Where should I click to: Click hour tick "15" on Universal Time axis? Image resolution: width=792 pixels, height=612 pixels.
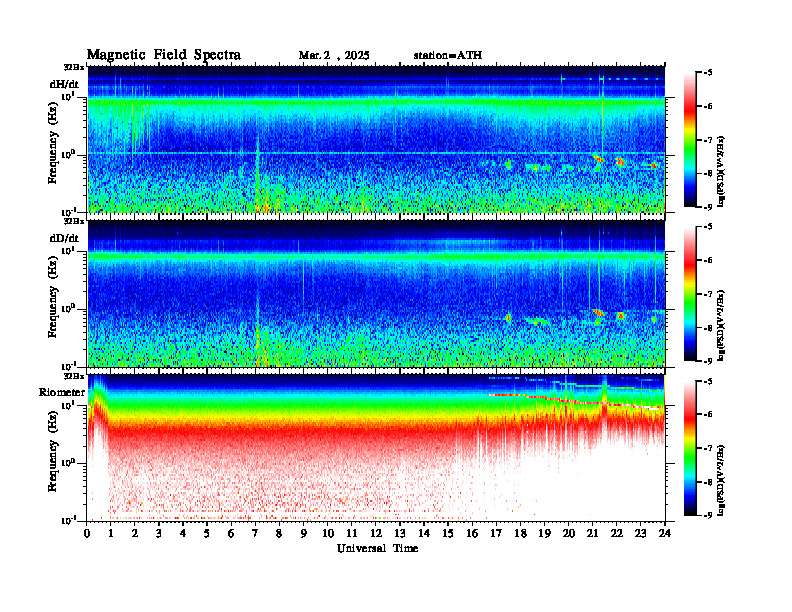tap(448, 533)
